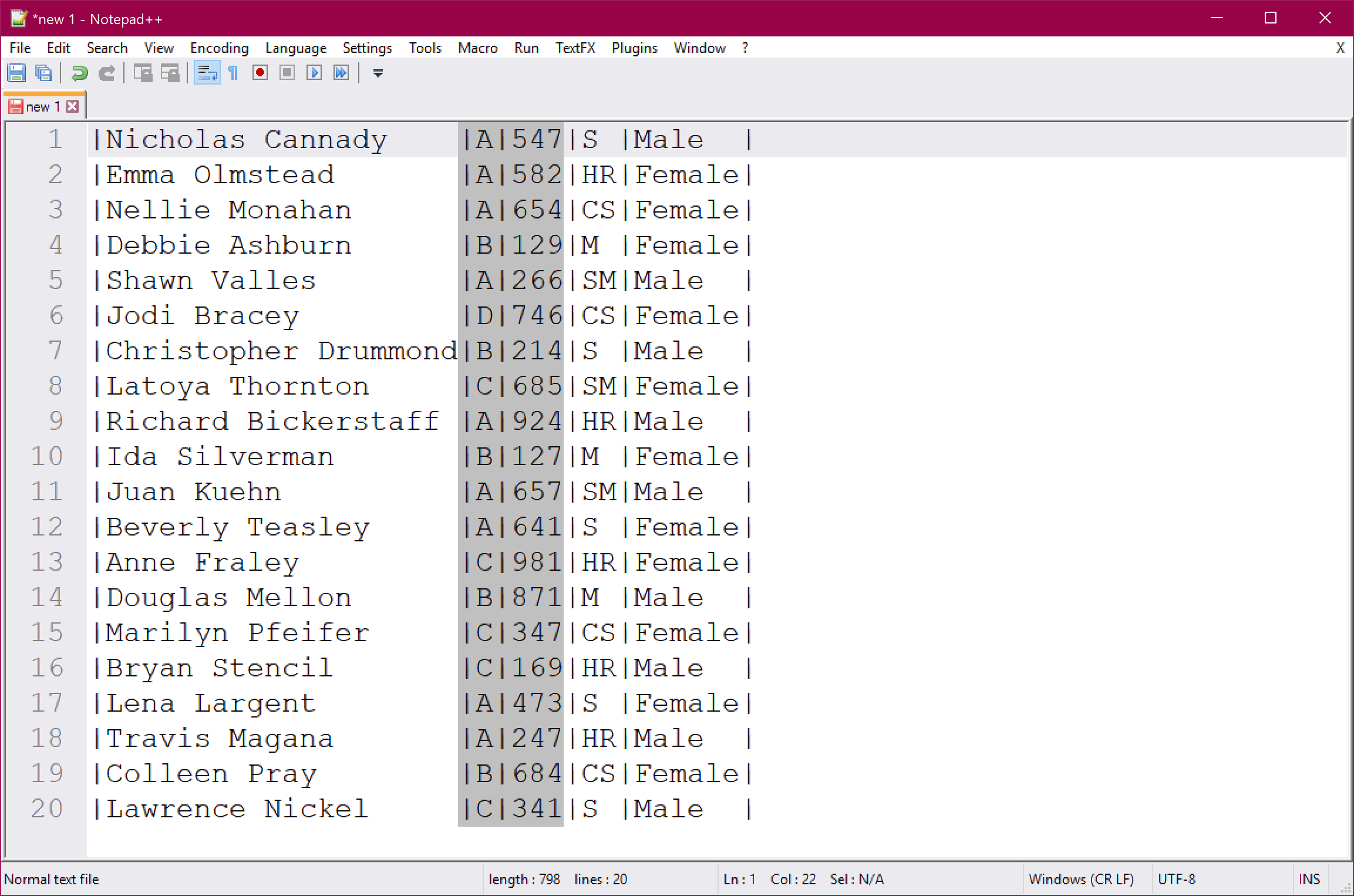This screenshot has width=1354, height=896.
Task: Click Windows (CR LF) in status bar
Action: coord(1081,879)
